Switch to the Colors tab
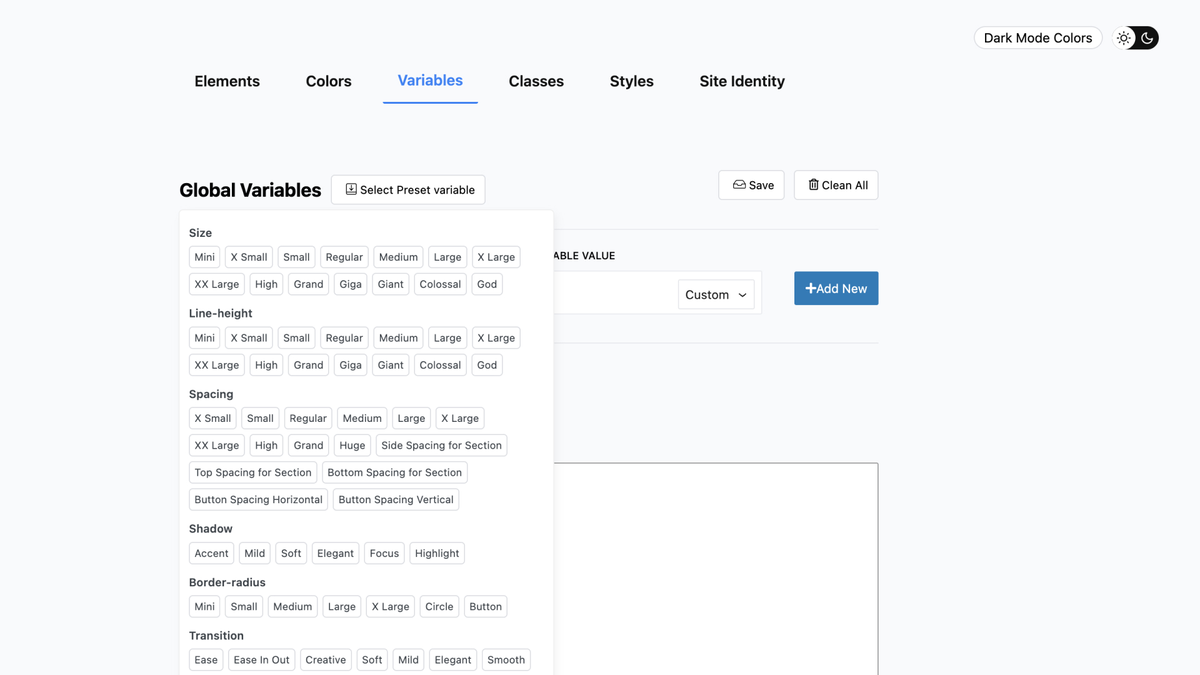Image resolution: width=1200 pixels, height=675 pixels. [329, 81]
